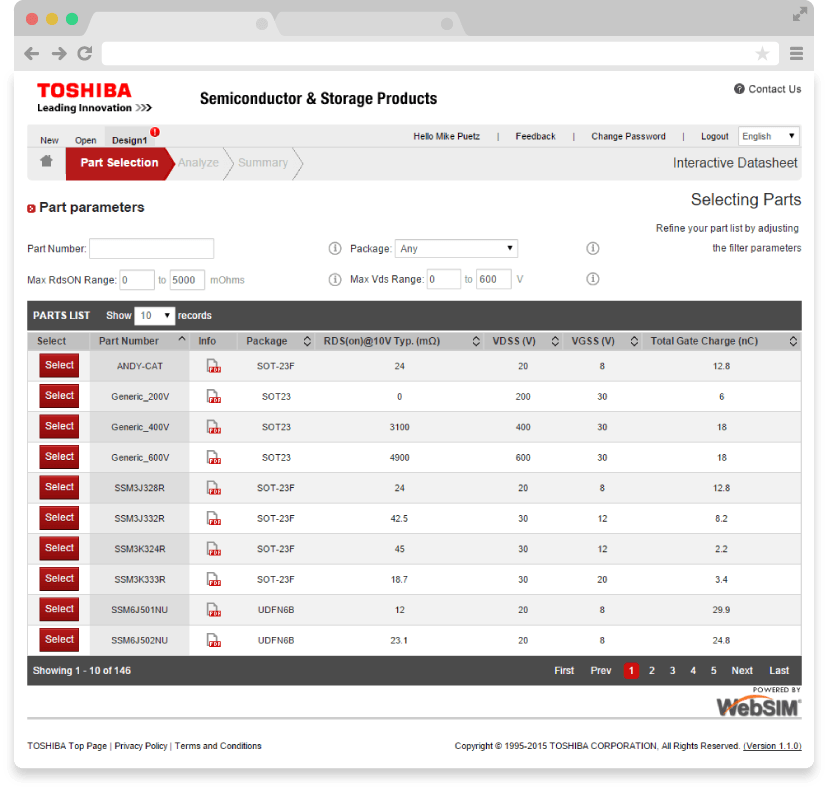Reload the page in browser
The width and height of the screenshot is (827, 792).
point(85,53)
